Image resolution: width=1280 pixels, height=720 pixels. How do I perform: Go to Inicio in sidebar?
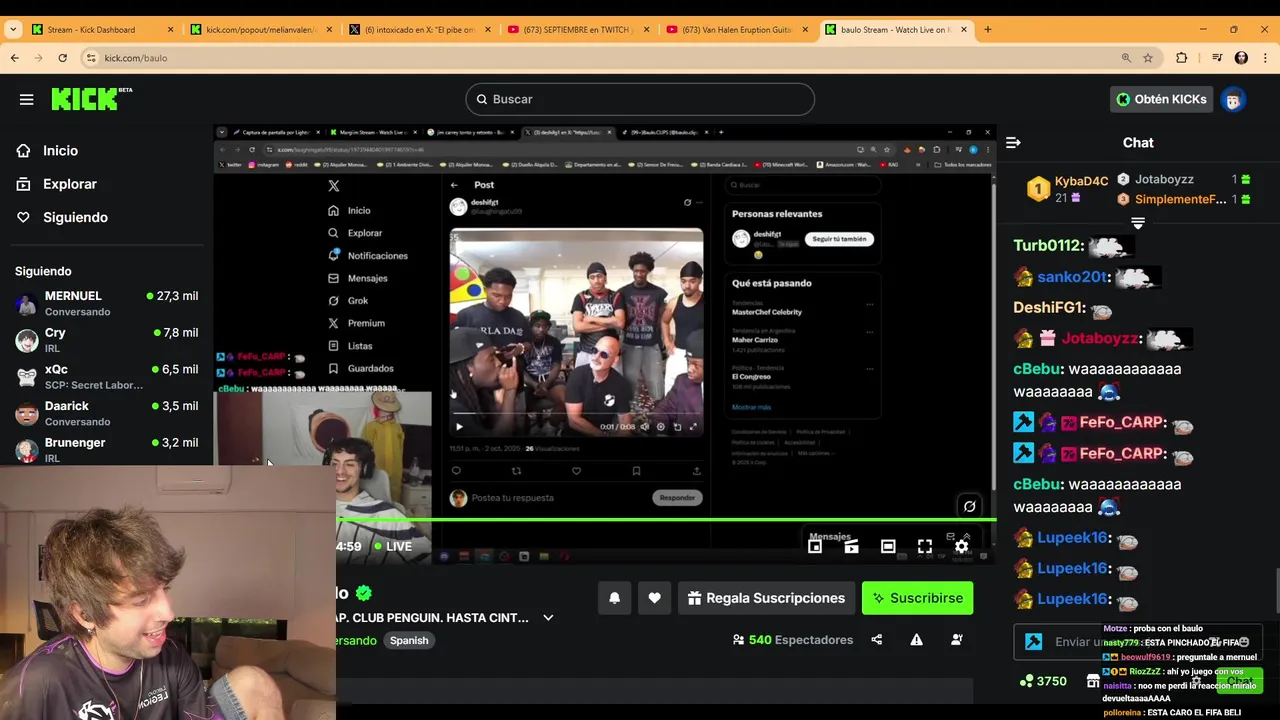point(60,151)
